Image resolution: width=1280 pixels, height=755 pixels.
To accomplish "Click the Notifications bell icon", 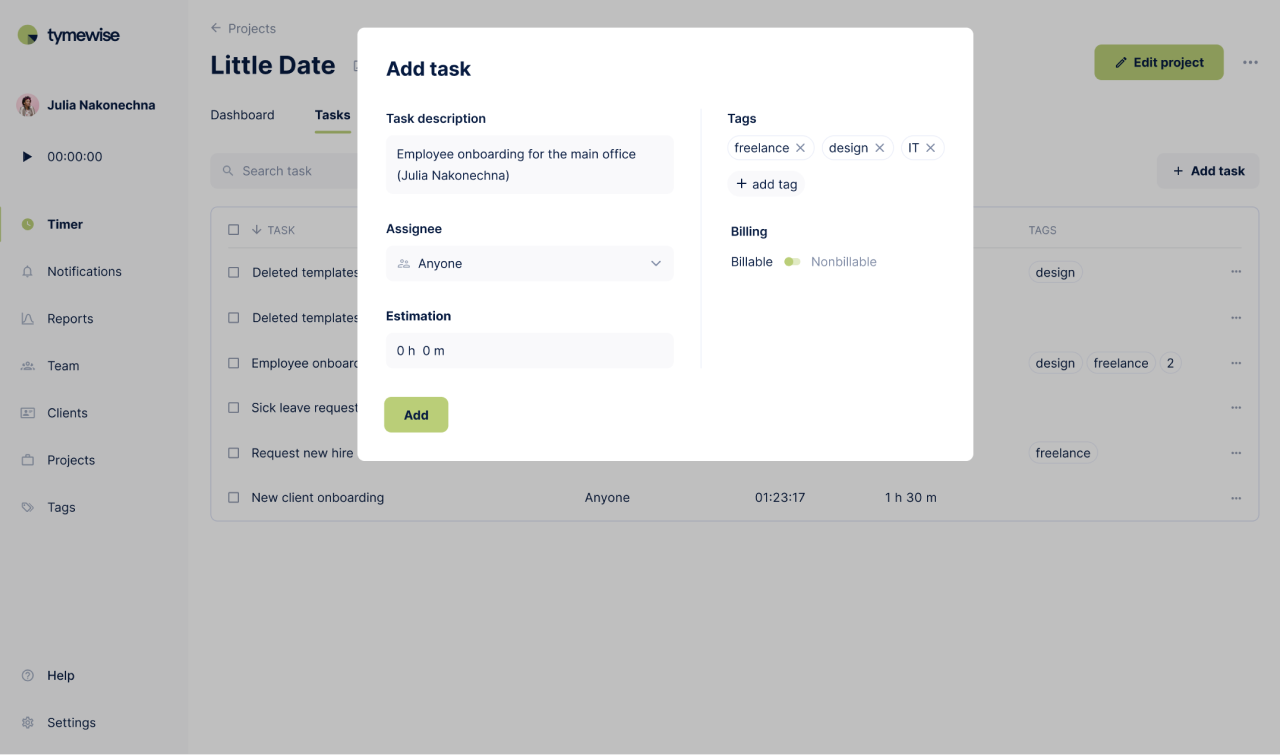I will (x=28, y=271).
